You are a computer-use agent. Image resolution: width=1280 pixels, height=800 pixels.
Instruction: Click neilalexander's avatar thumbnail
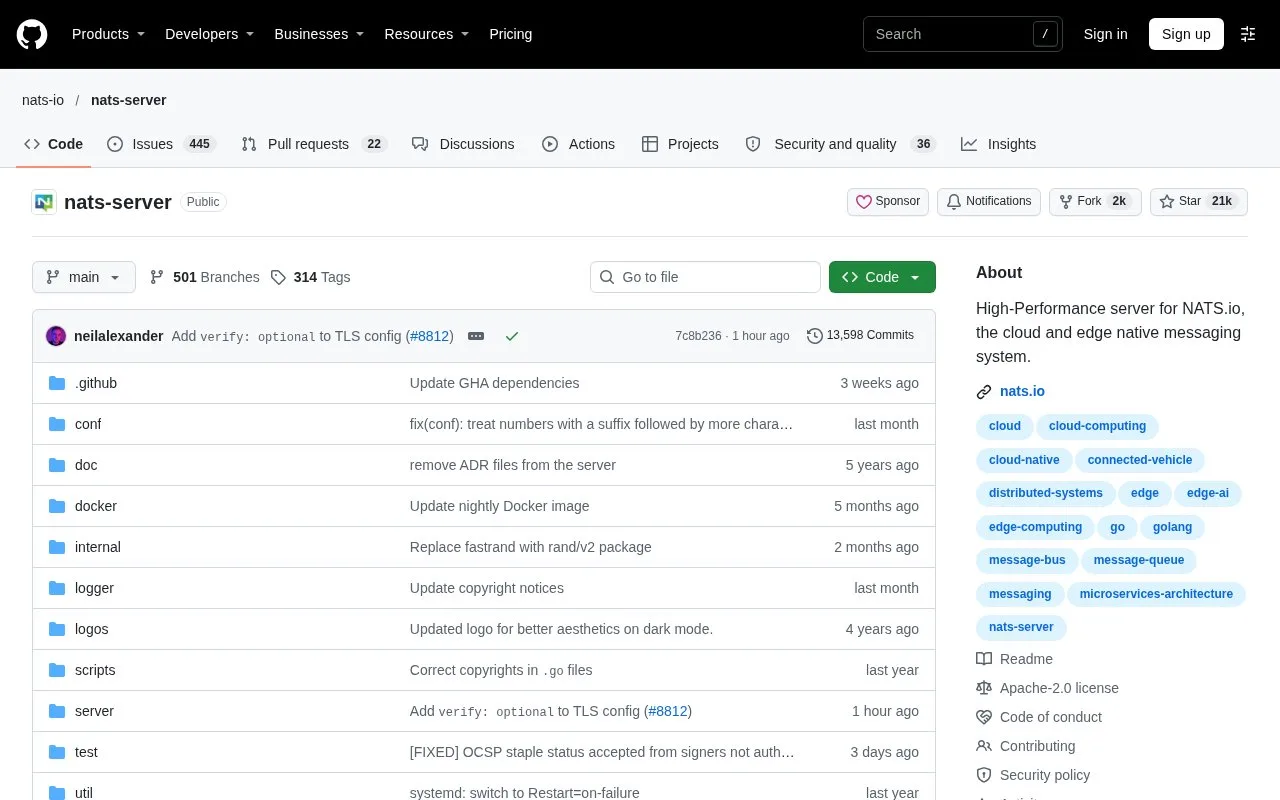56,336
